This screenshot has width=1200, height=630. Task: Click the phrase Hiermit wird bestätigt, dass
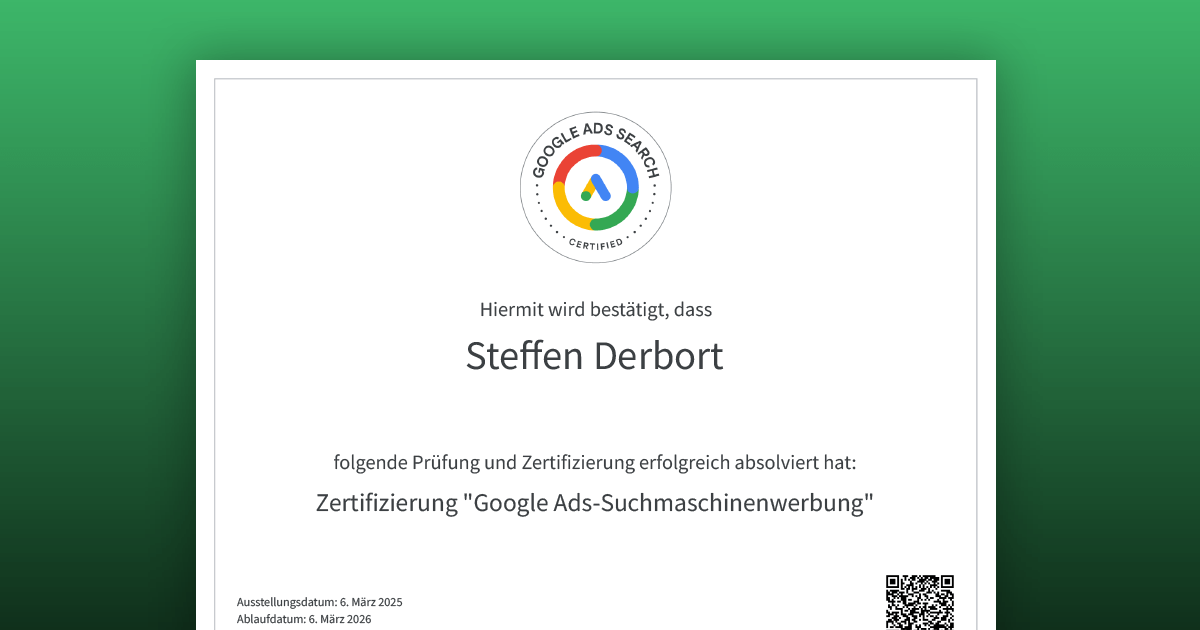click(x=596, y=309)
